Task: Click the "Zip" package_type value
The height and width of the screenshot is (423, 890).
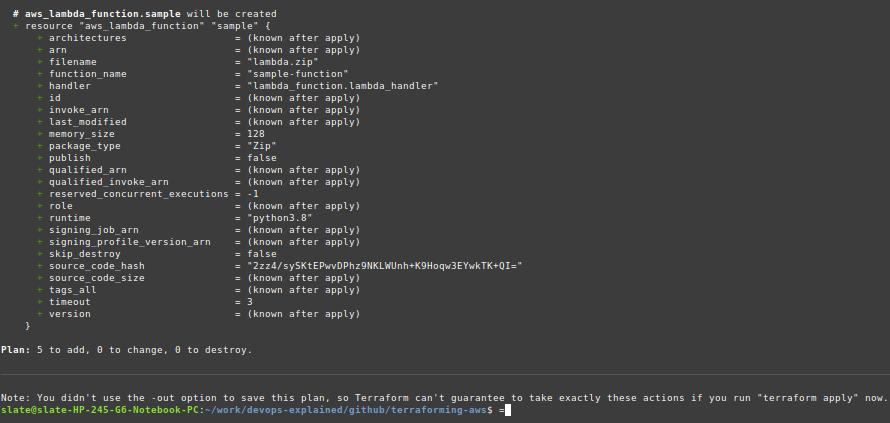Action: pos(262,146)
